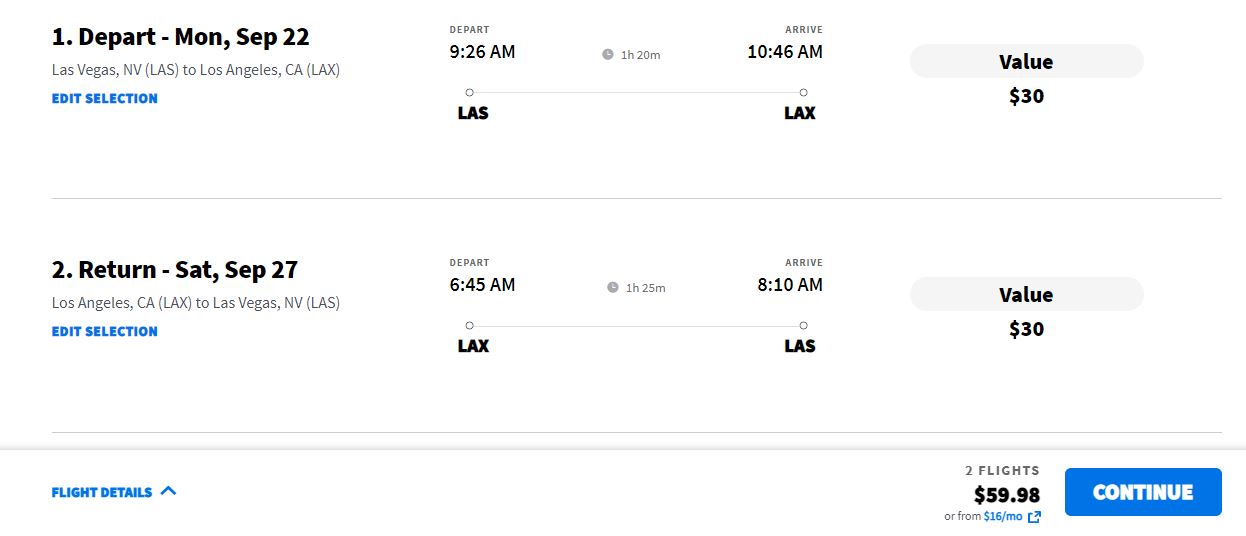Viewport: 1246px width, 536px height.
Task: Click the LAS destination circle on return route
Action: pos(804,325)
